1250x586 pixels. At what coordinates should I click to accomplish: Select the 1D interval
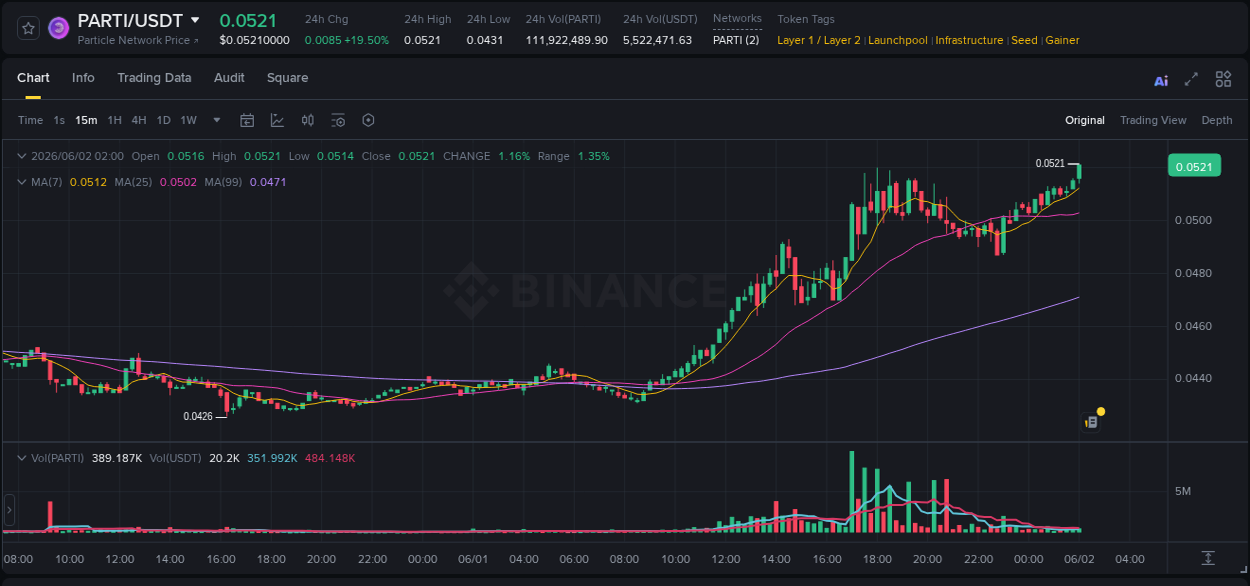pos(163,120)
